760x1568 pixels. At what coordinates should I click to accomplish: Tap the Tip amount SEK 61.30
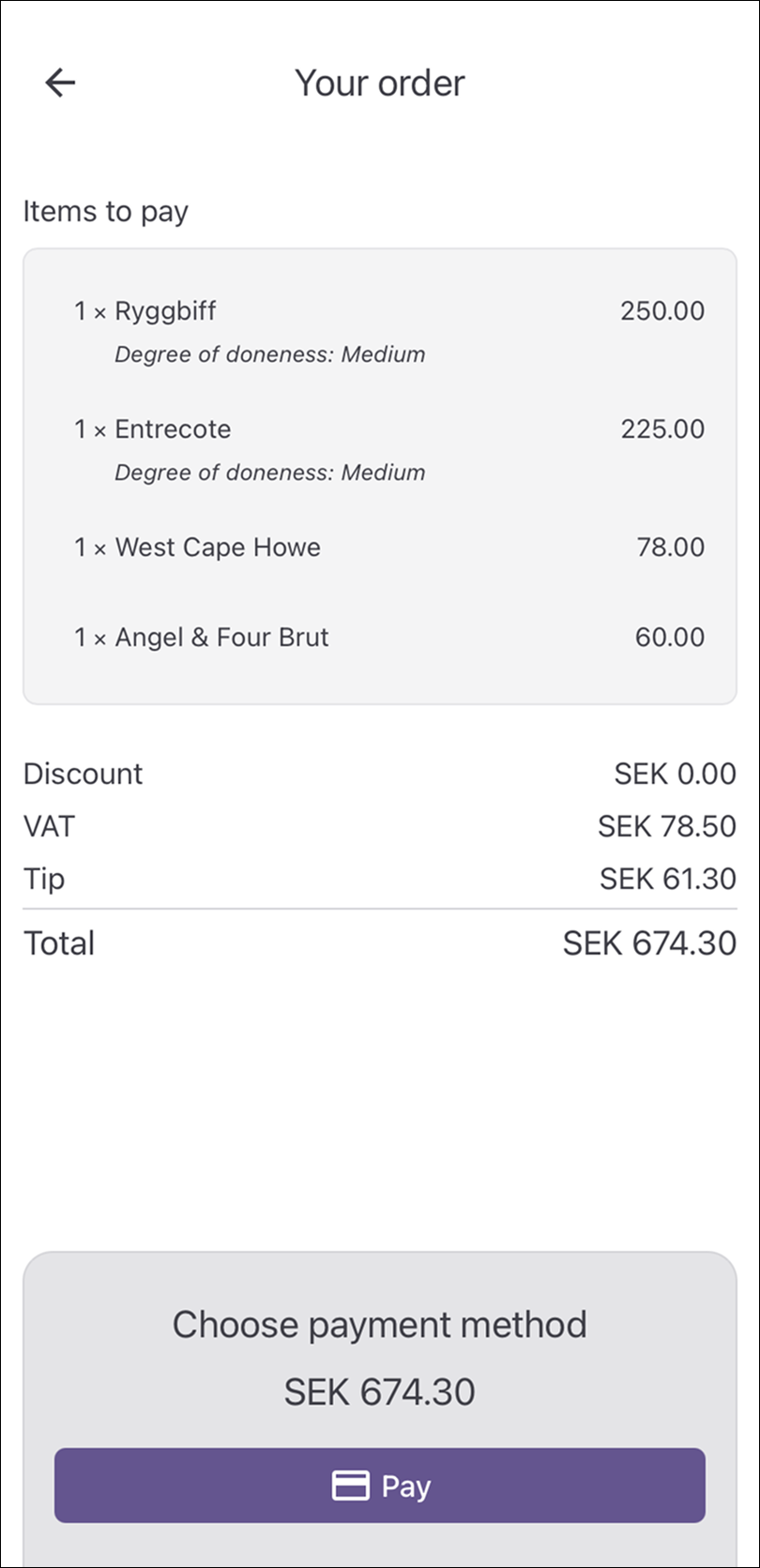click(667, 879)
